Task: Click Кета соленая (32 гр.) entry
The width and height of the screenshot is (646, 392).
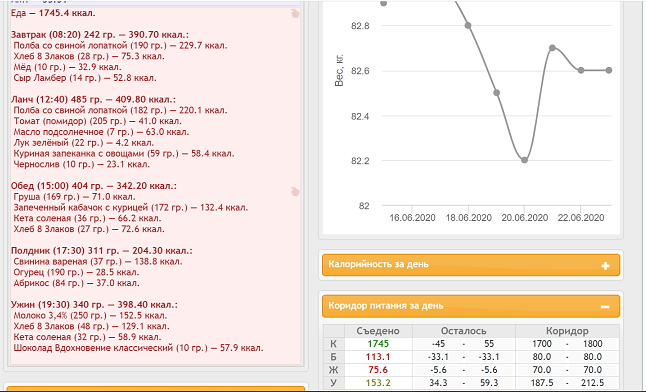Action: point(87,337)
